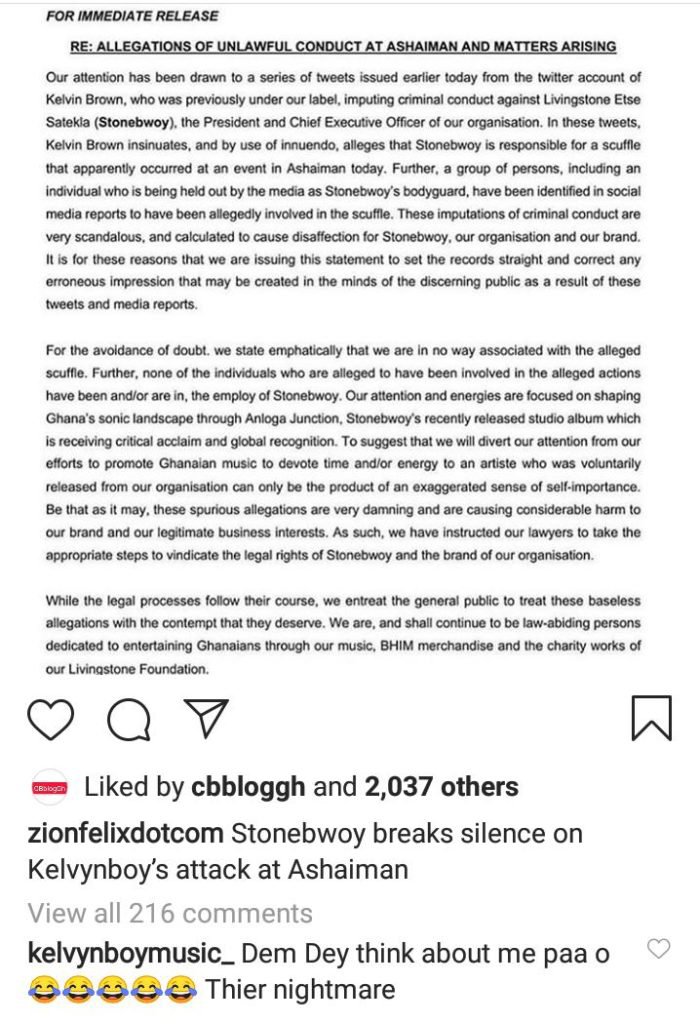Expand View all 216 comments
This screenshot has height=1024, width=700.
(170, 913)
